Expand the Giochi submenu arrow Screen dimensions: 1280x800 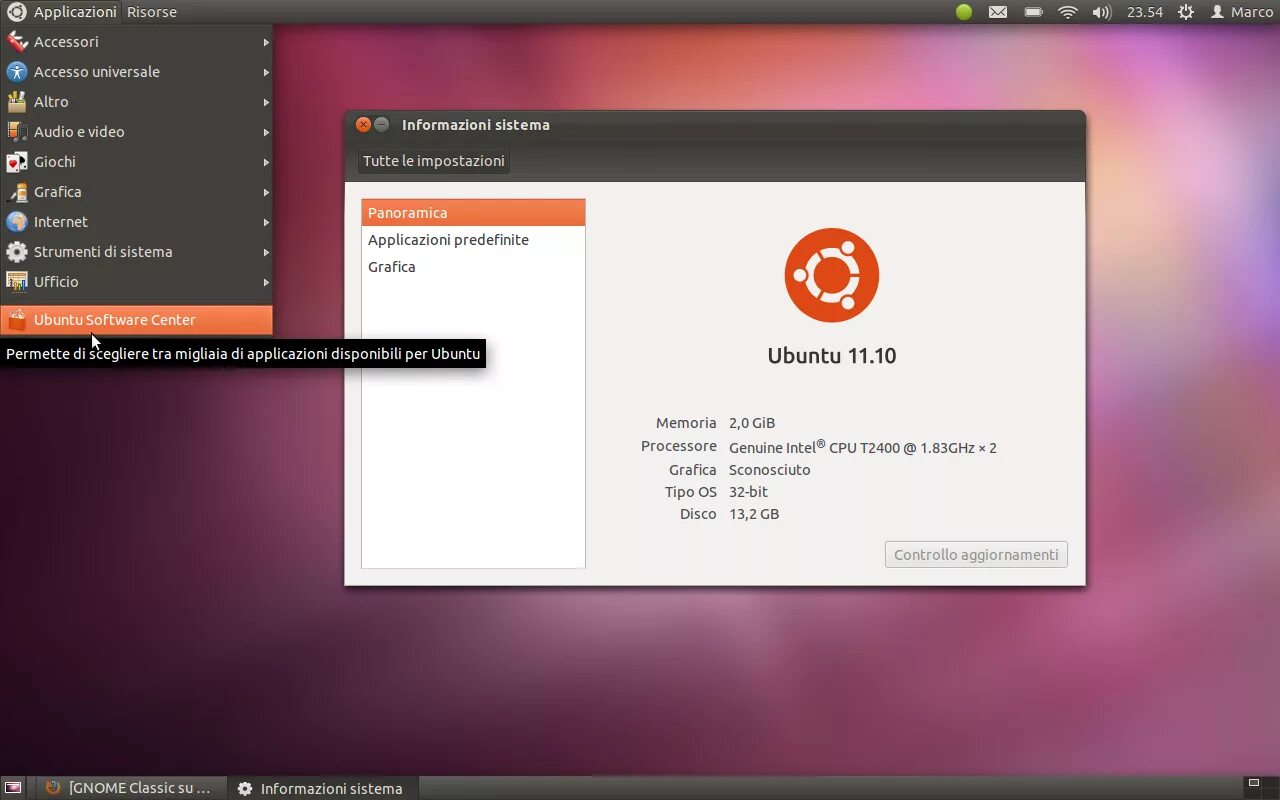coord(266,162)
